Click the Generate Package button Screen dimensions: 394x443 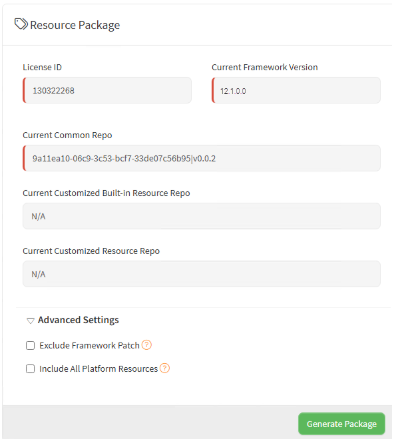point(341,424)
